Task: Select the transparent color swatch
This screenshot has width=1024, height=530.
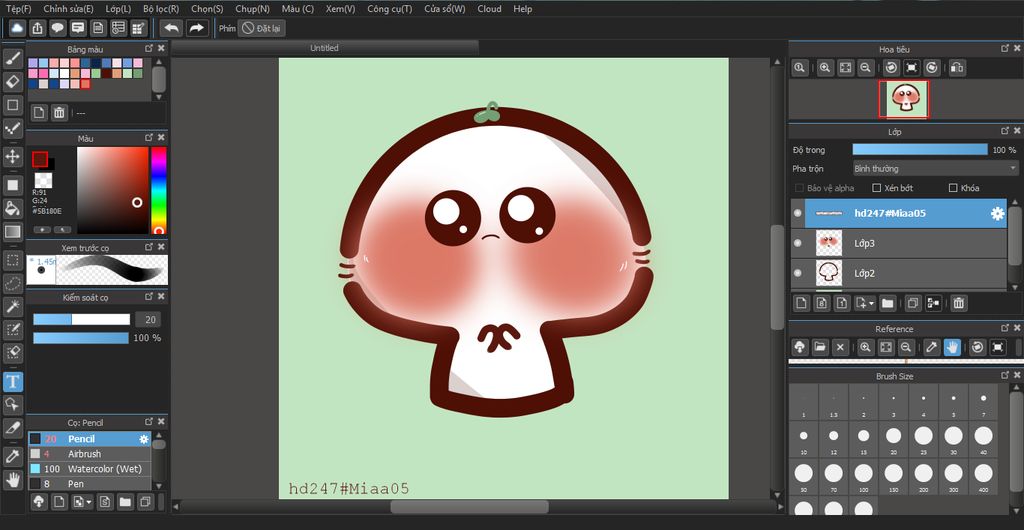Action: click(x=43, y=181)
